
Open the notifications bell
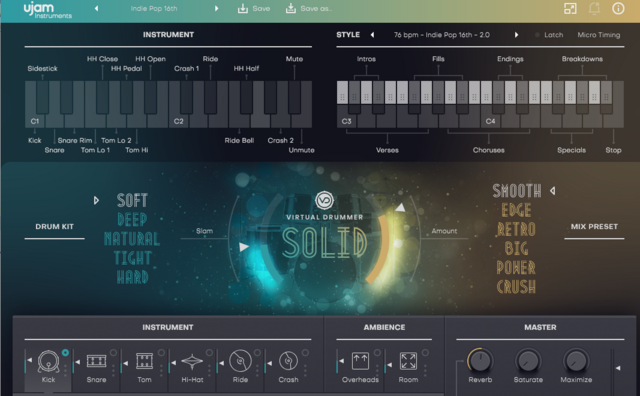coord(594,9)
